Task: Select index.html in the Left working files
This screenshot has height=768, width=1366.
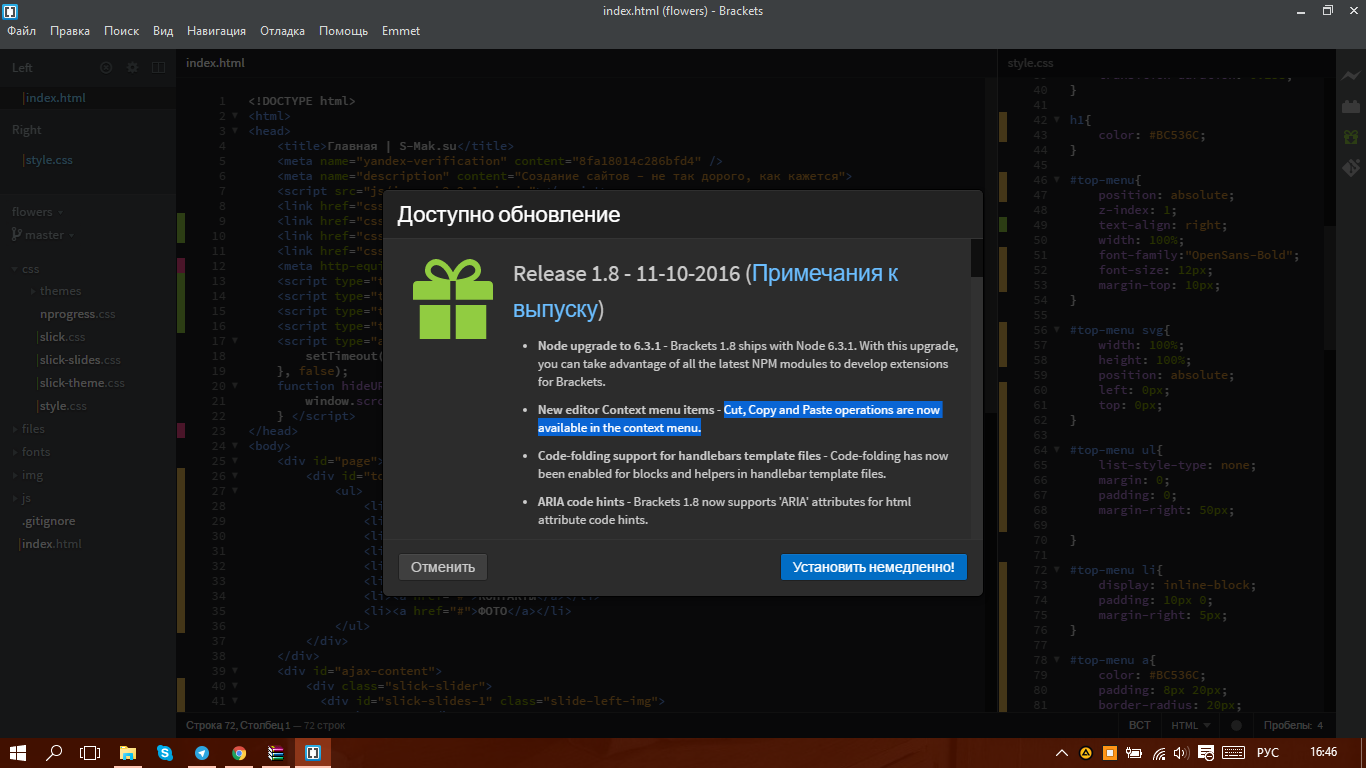Action: [x=88, y=98]
